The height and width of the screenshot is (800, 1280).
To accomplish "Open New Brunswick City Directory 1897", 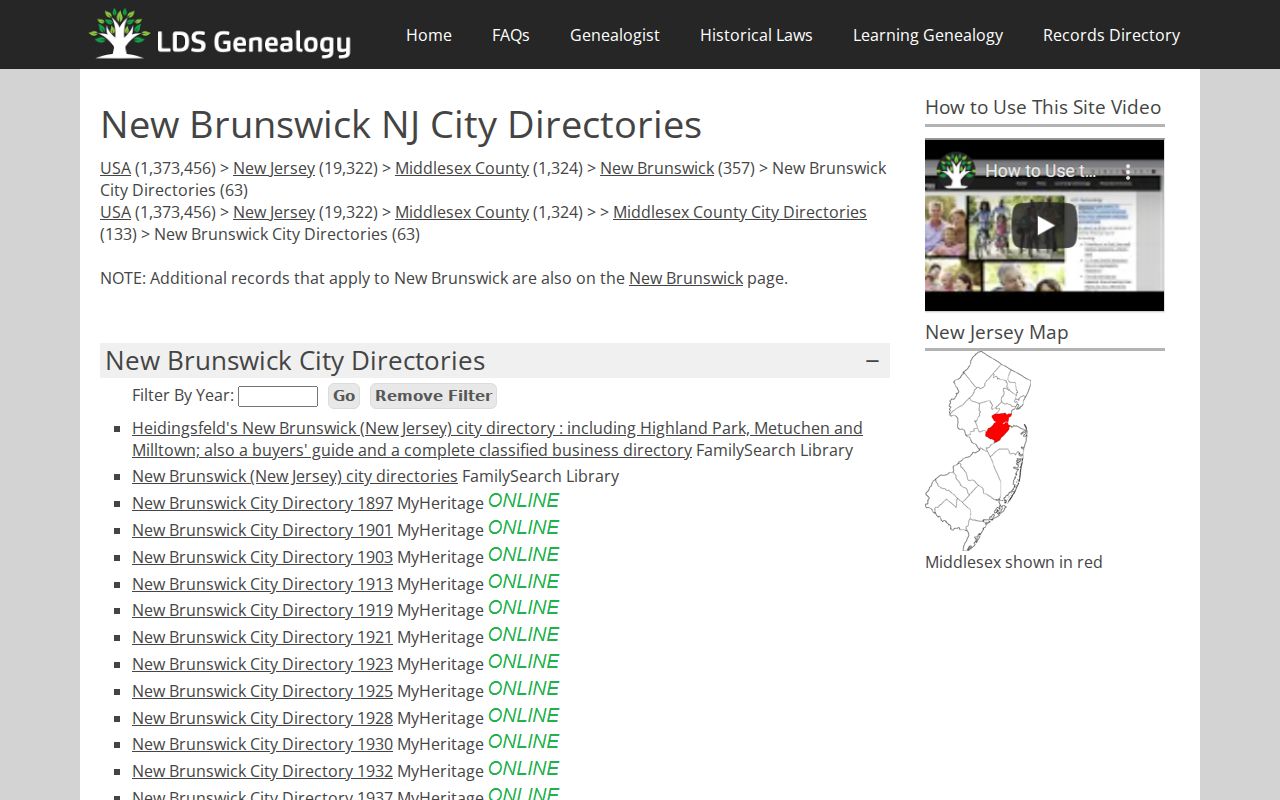I will click(x=262, y=503).
